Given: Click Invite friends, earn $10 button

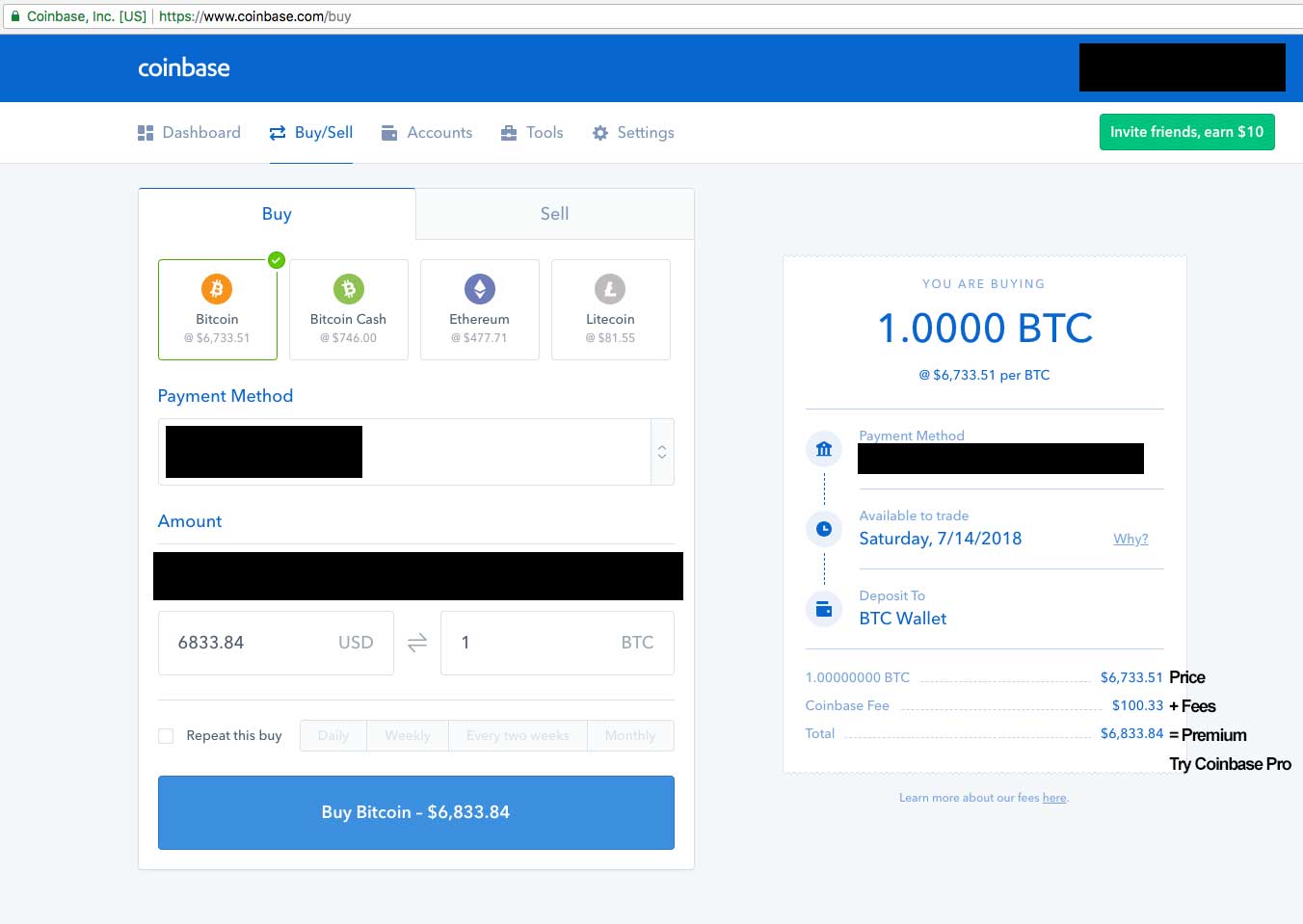Looking at the screenshot, I should pyautogui.click(x=1186, y=132).
